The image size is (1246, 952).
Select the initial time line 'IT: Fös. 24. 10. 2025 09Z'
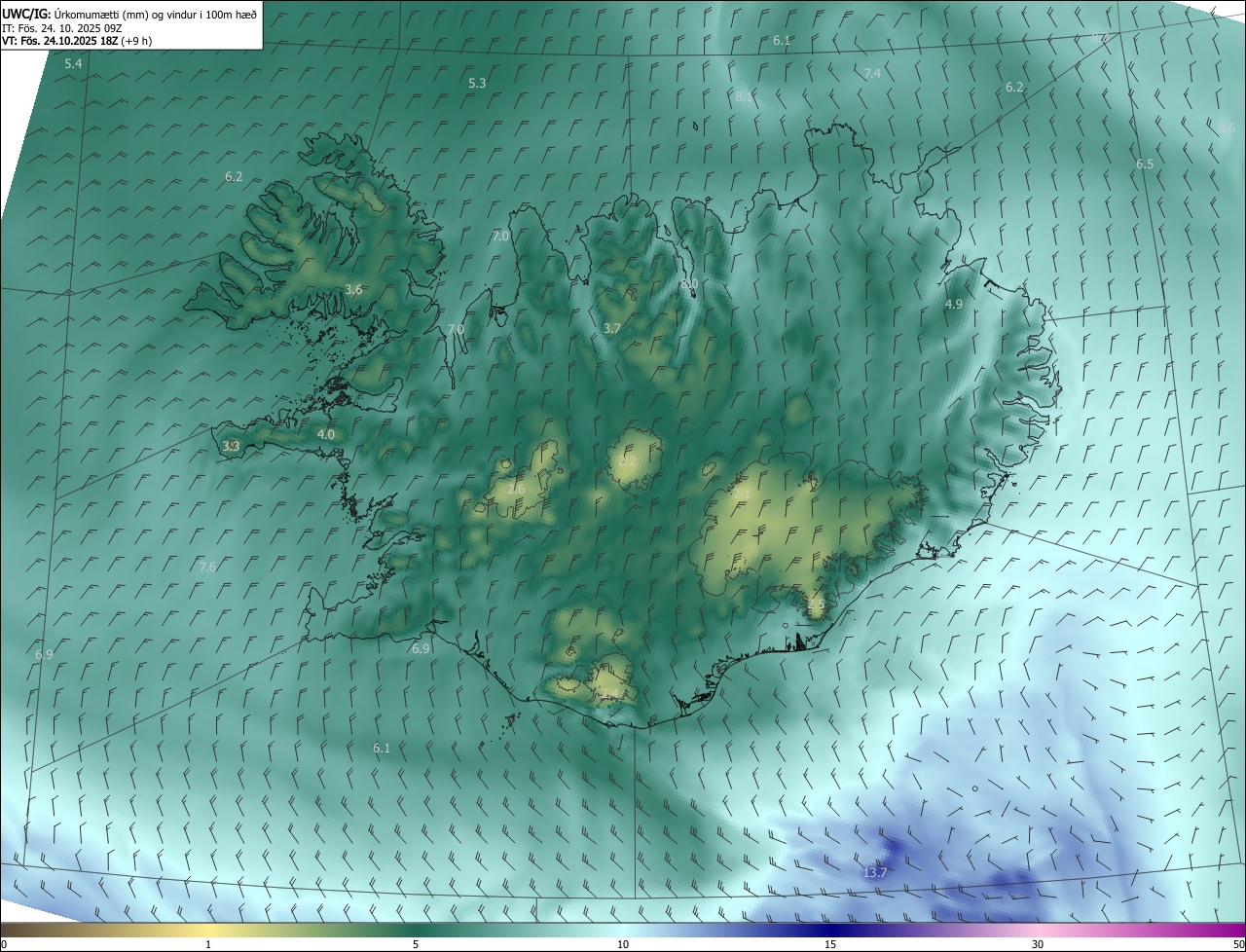tap(62, 27)
